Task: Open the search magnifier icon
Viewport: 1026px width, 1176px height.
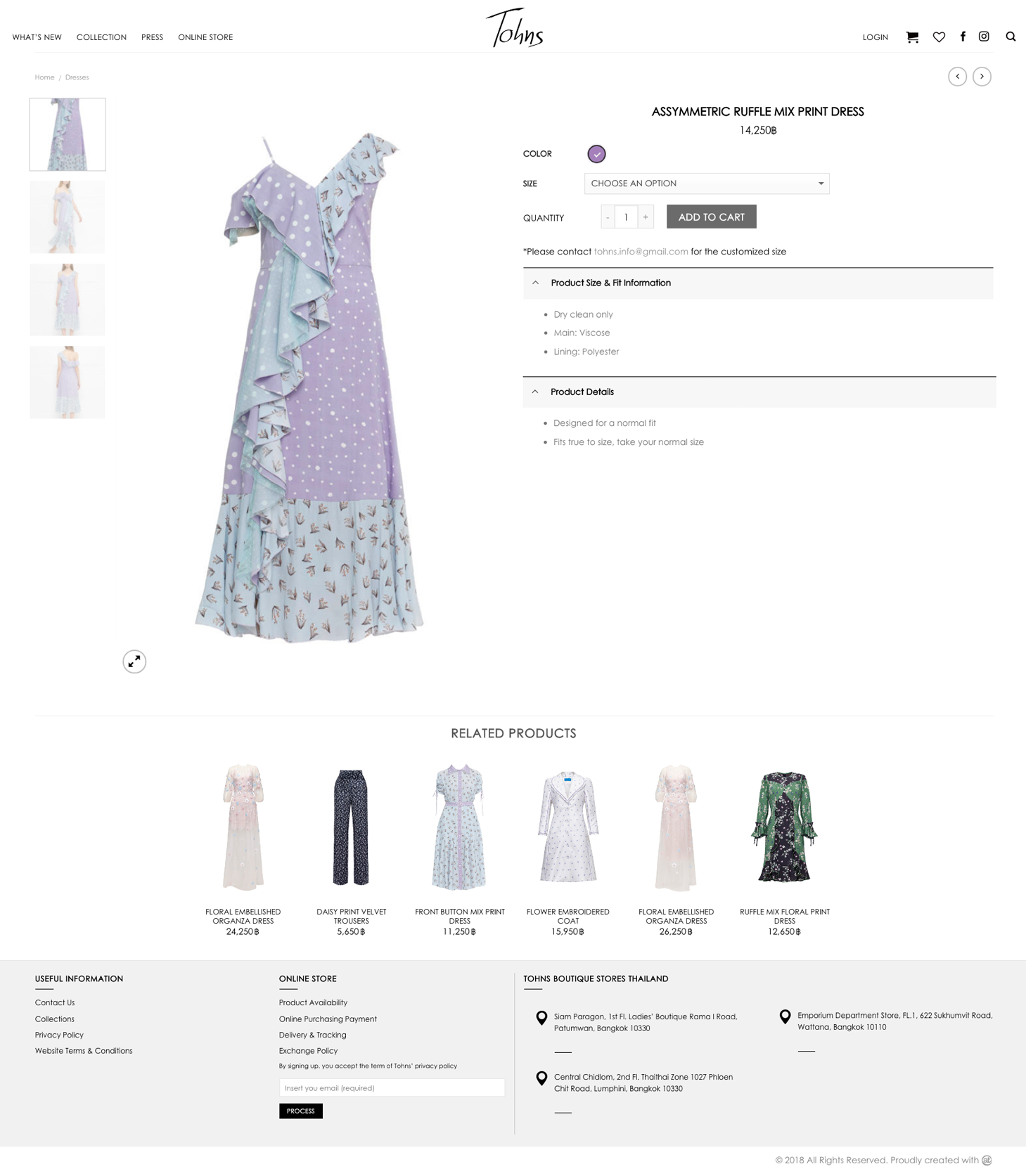Action: tap(1011, 37)
